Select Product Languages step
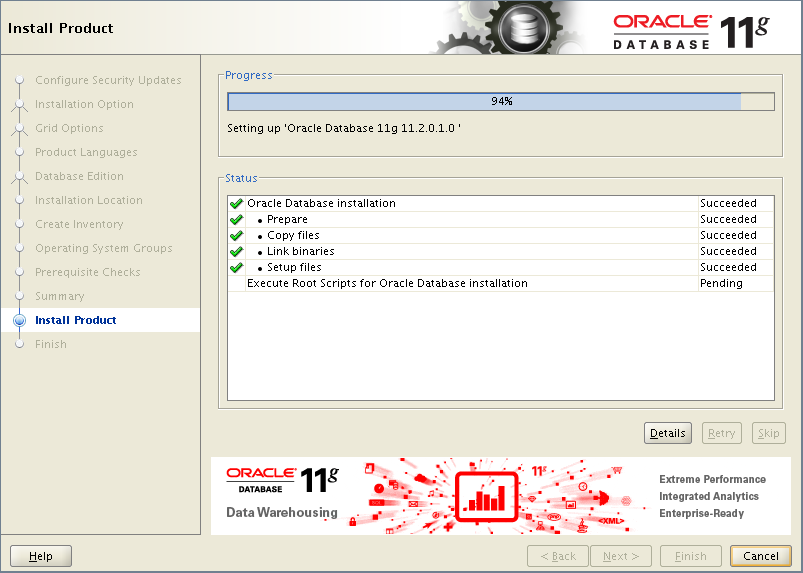Viewport: 803px width, 573px height. point(86,152)
